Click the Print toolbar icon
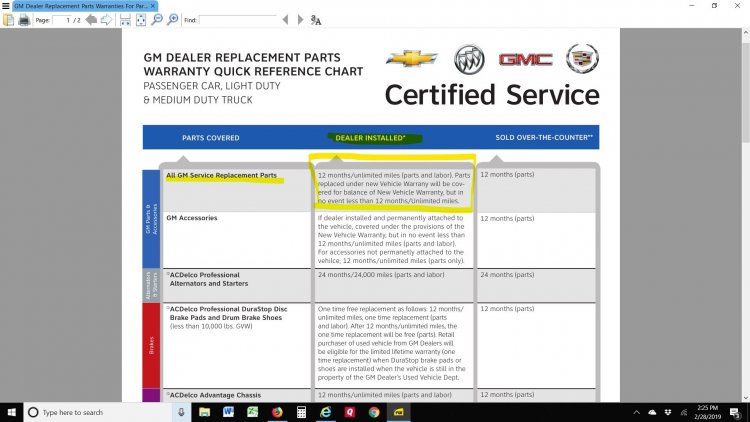The image size is (750, 422). coord(24,20)
